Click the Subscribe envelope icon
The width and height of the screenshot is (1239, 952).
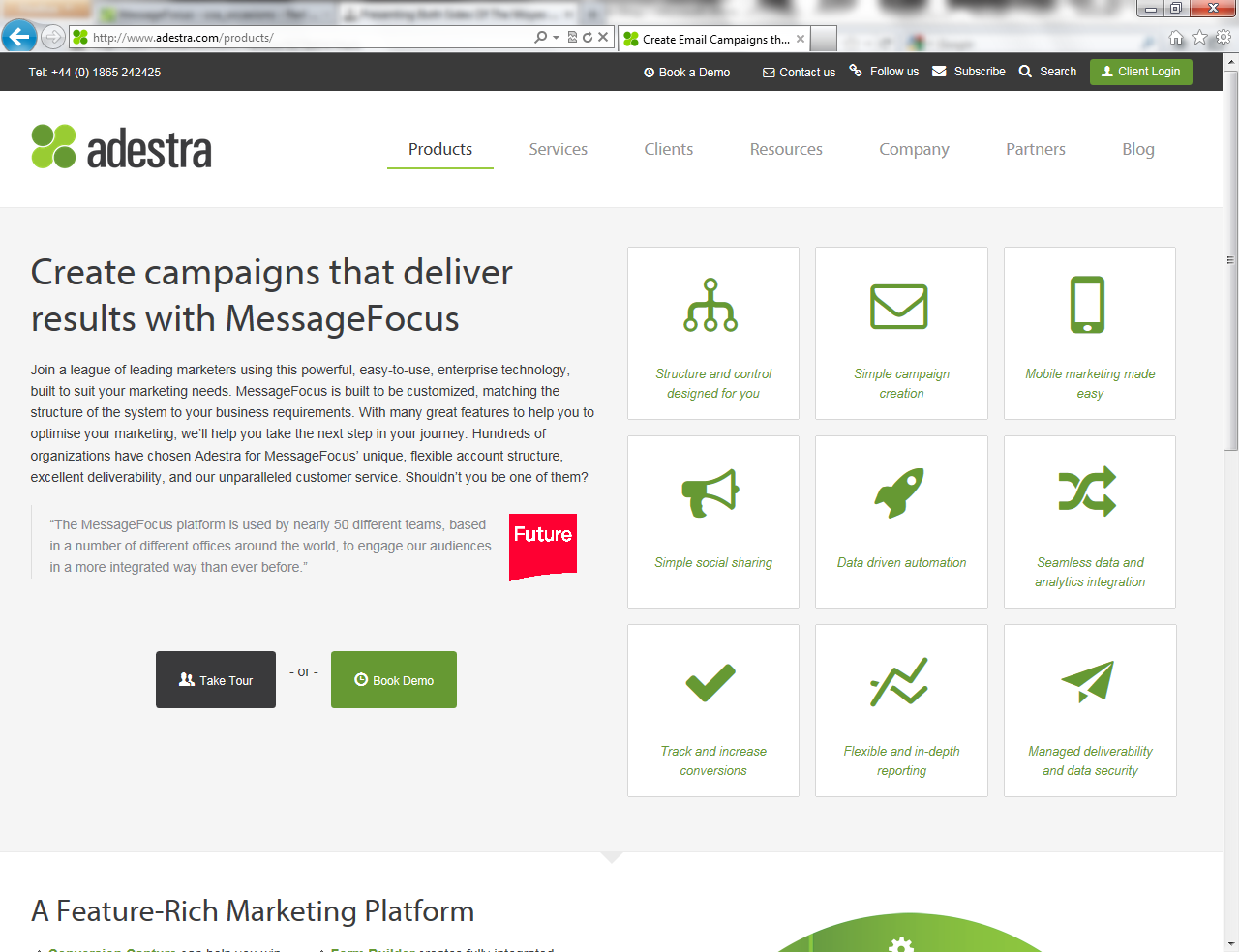point(939,72)
